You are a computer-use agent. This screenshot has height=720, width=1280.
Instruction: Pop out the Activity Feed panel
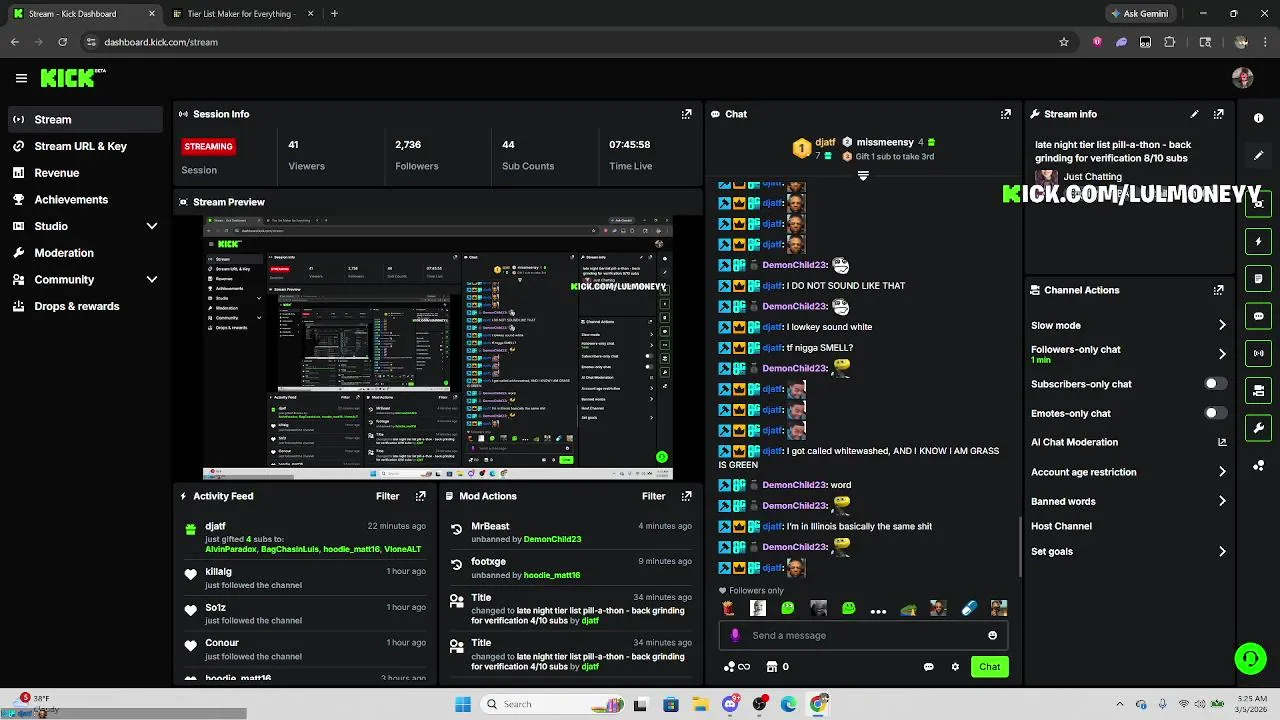420,496
